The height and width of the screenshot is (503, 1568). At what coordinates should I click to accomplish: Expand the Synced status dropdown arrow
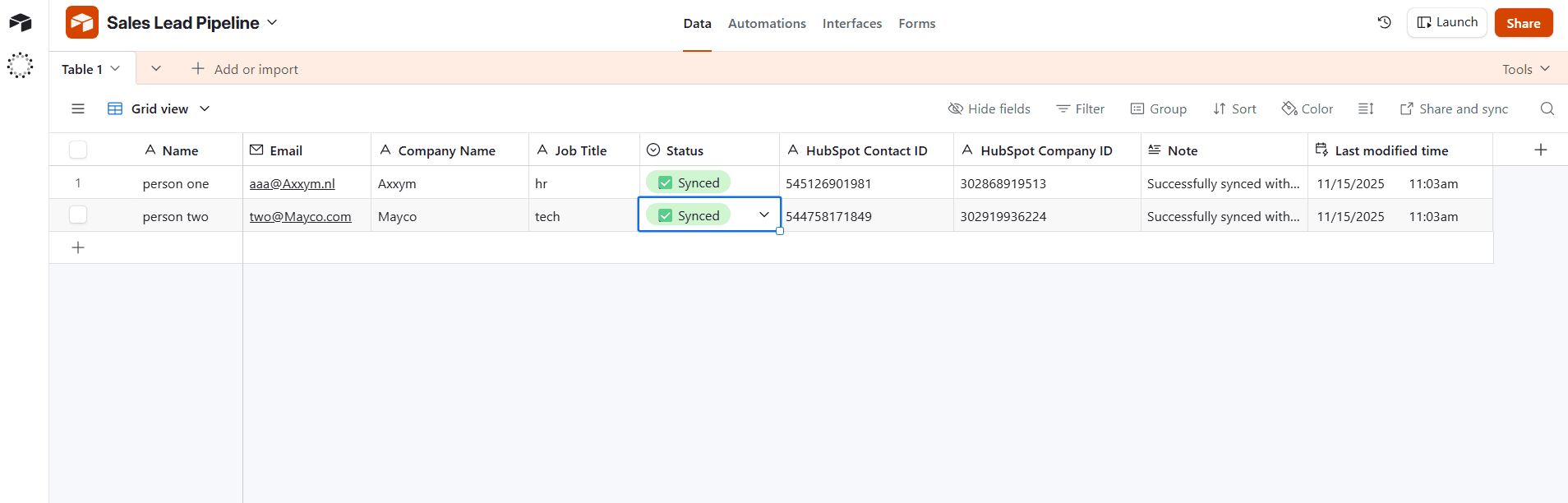(x=763, y=215)
